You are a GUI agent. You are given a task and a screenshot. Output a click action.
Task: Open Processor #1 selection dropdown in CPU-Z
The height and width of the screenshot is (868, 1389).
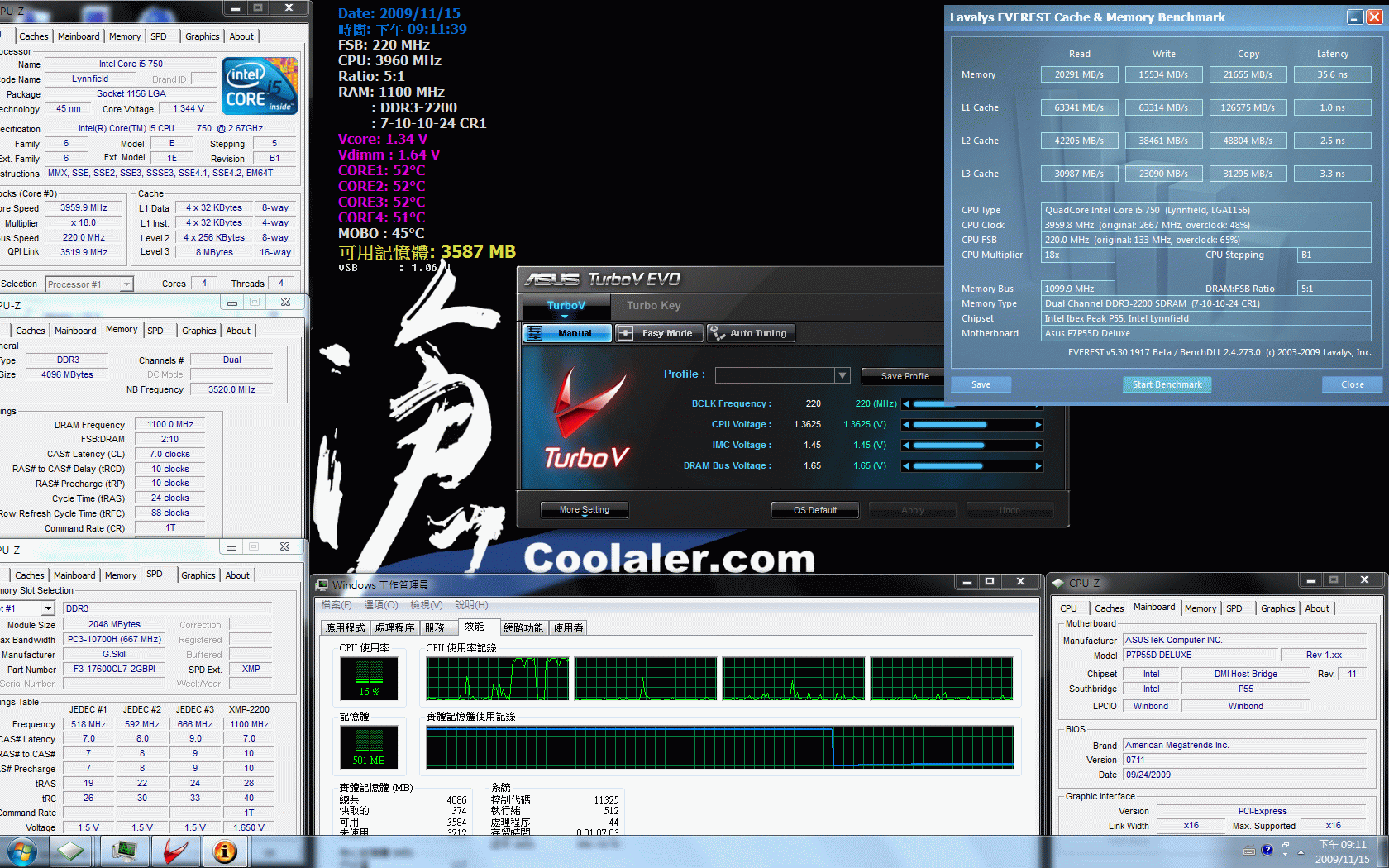coord(126,284)
